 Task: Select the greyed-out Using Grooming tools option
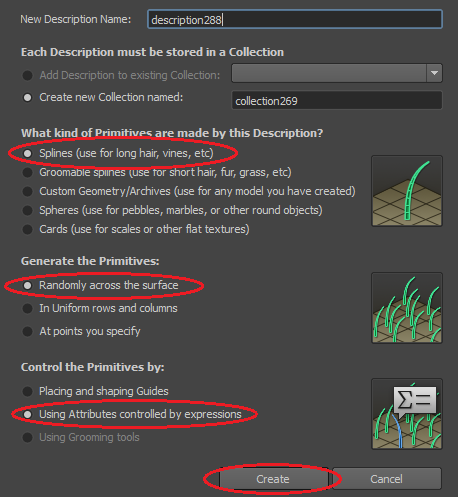(27, 437)
